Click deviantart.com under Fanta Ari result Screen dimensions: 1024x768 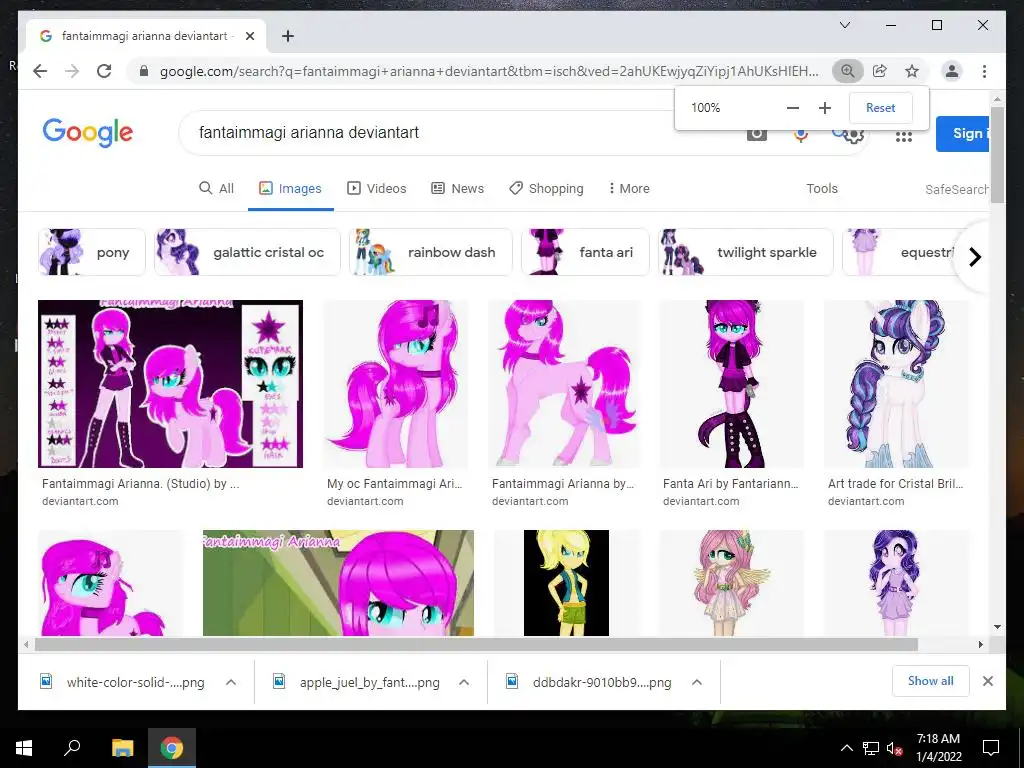[701, 501]
